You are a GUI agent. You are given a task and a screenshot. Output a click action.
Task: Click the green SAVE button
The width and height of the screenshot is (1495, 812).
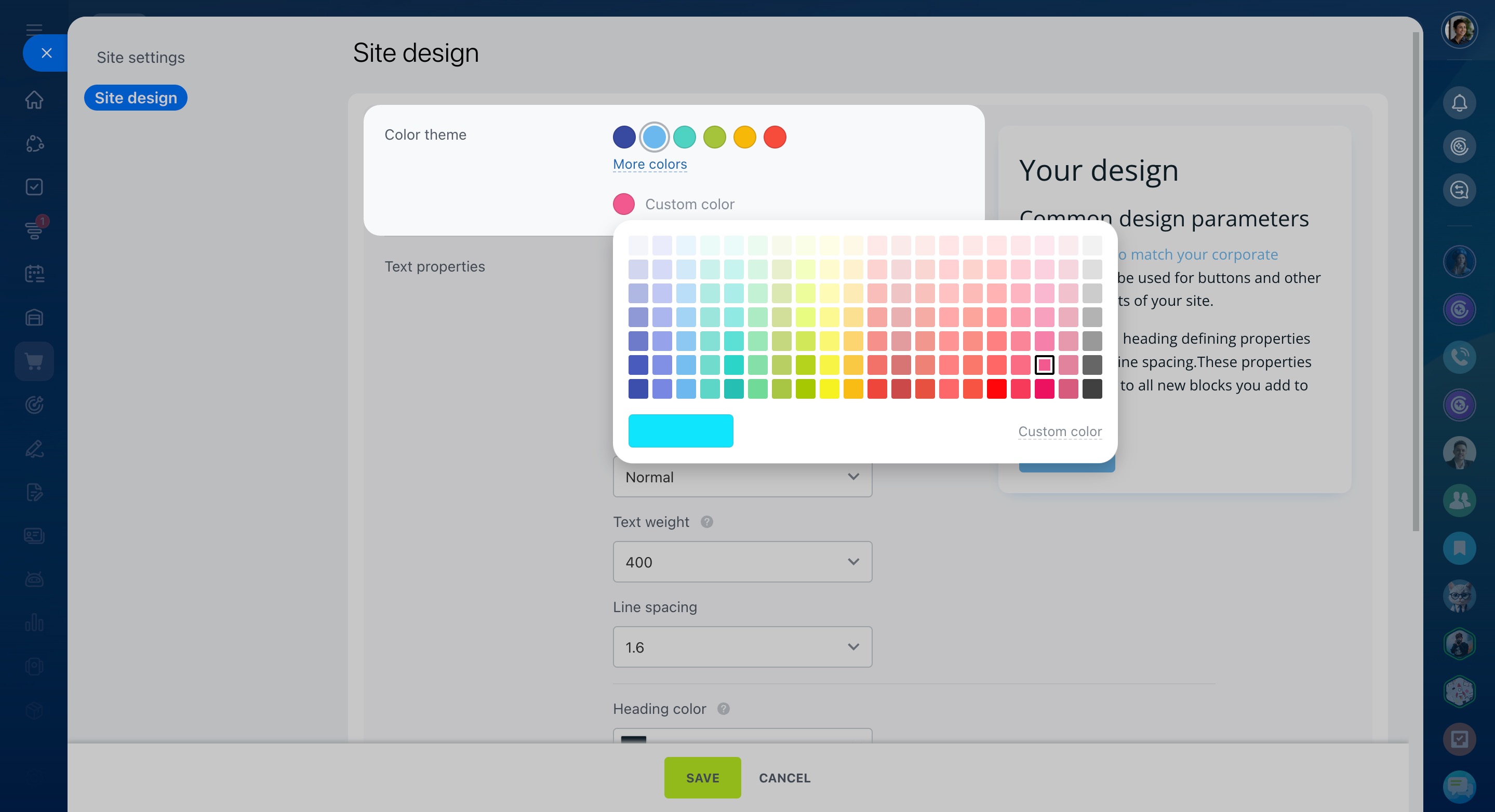click(702, 778)
